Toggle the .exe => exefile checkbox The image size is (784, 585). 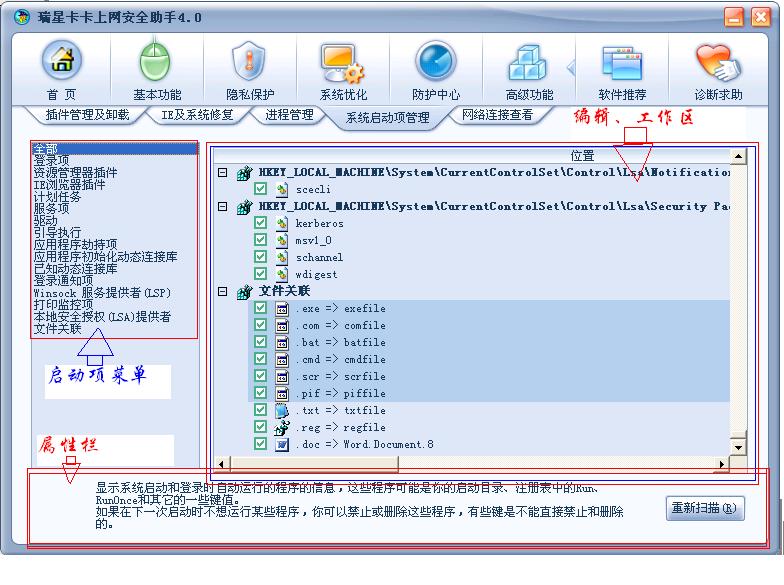click(x=260, y=308)
